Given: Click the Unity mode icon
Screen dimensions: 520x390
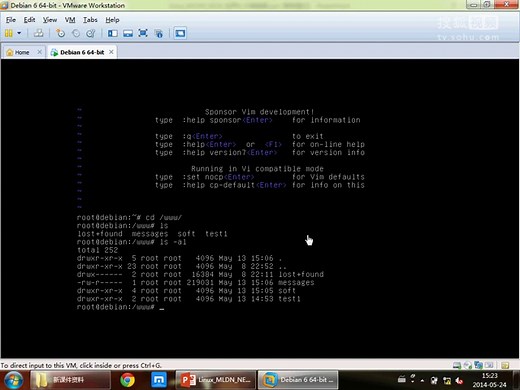Looking at the screenshot, I should (x=159, y=33).
